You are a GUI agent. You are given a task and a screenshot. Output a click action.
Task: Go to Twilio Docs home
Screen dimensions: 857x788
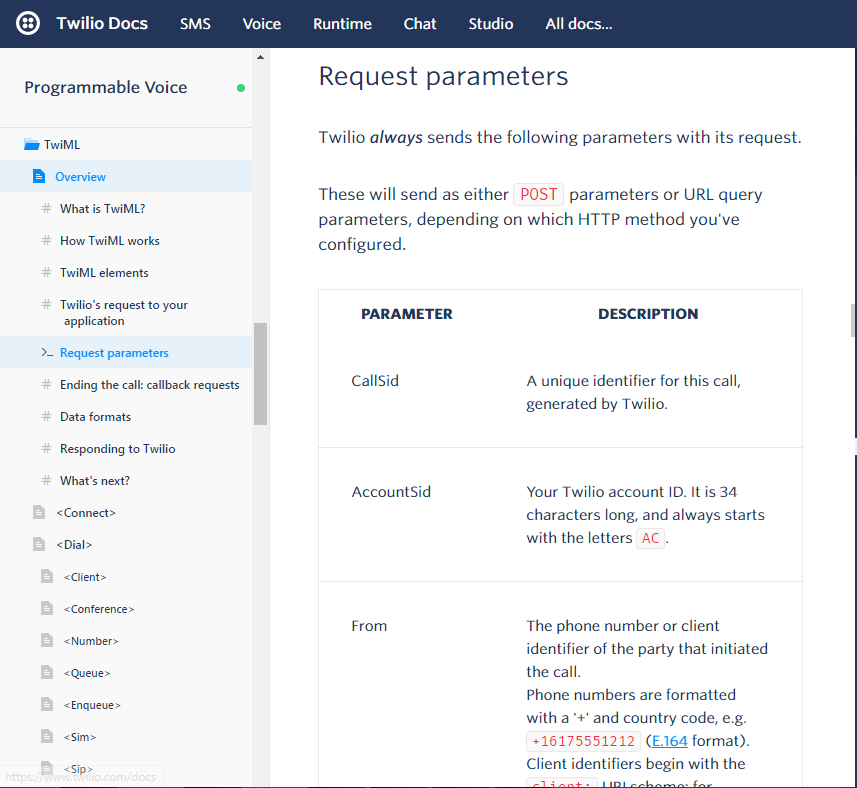click(x=102, y=23)
